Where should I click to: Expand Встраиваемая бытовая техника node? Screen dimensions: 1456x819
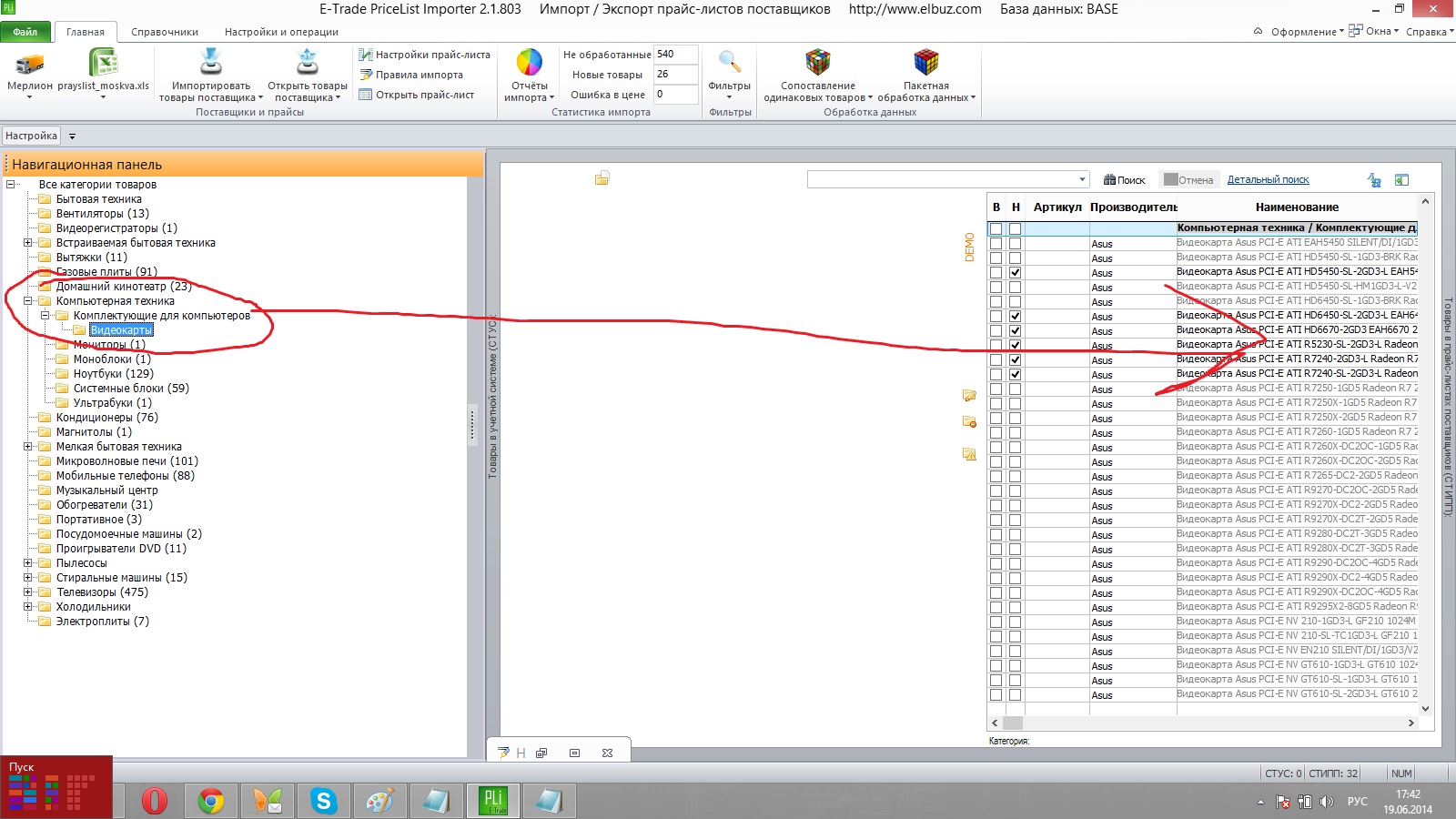coord(27,243)
